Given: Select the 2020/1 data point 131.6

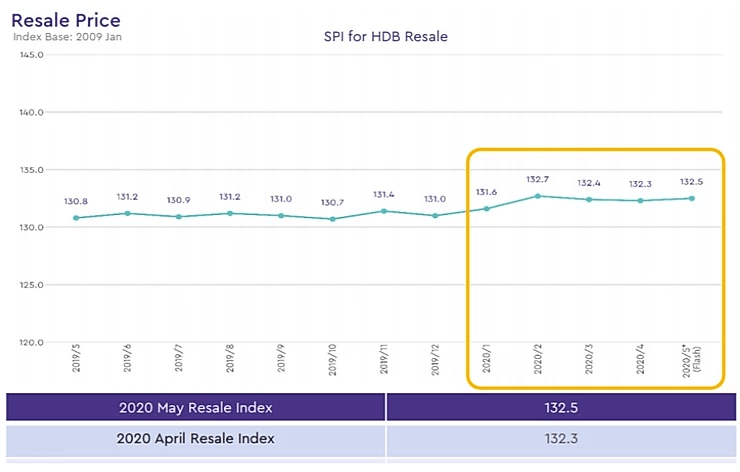Looking at the screenshot, I should [x=487, y=209].
